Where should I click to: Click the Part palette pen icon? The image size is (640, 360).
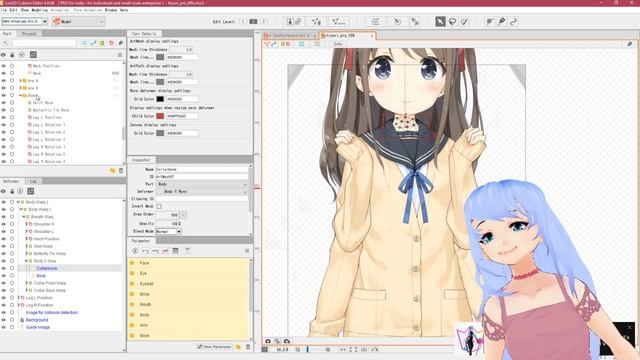click(120, 43)
